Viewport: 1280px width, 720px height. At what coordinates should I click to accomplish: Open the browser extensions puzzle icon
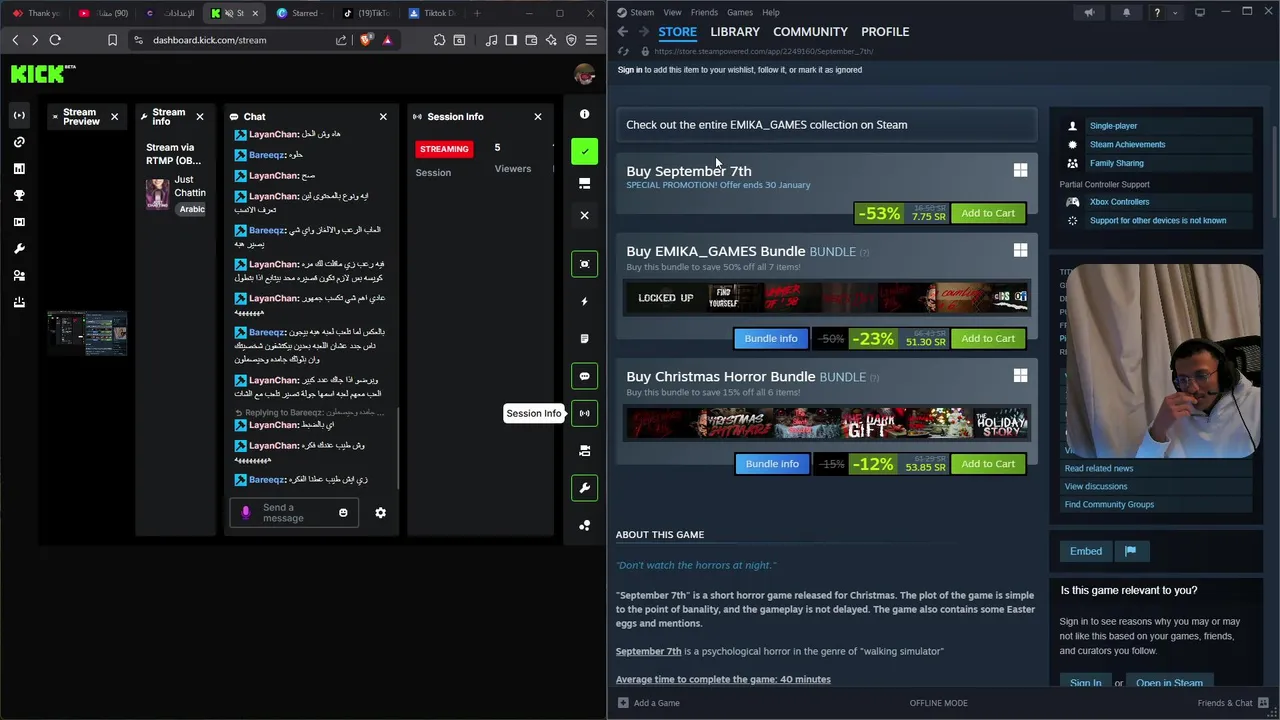click(439, 40)
